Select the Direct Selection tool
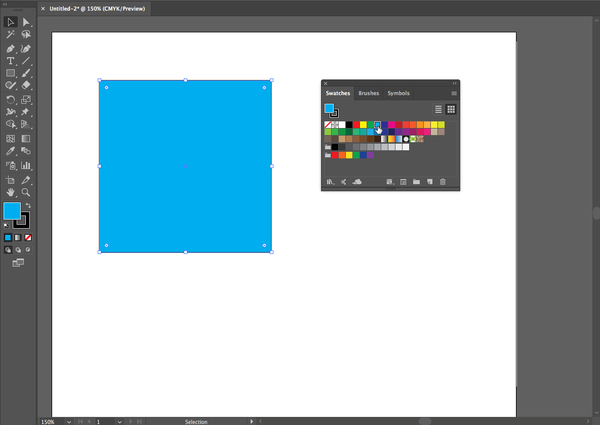 (x=26, y=21)
